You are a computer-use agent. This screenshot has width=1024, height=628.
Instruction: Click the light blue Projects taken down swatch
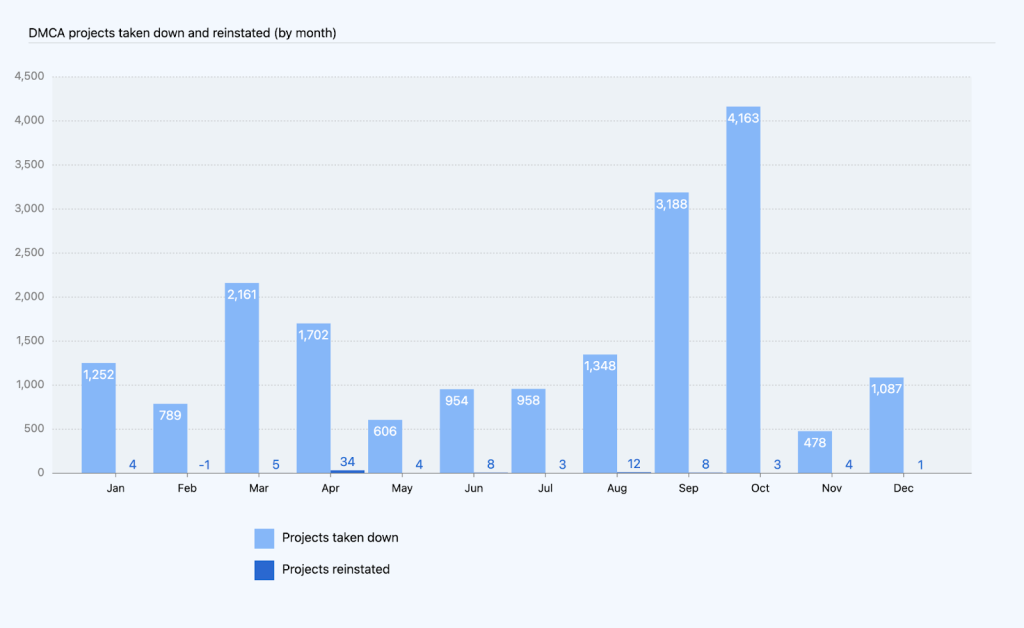tap(264, 538)
